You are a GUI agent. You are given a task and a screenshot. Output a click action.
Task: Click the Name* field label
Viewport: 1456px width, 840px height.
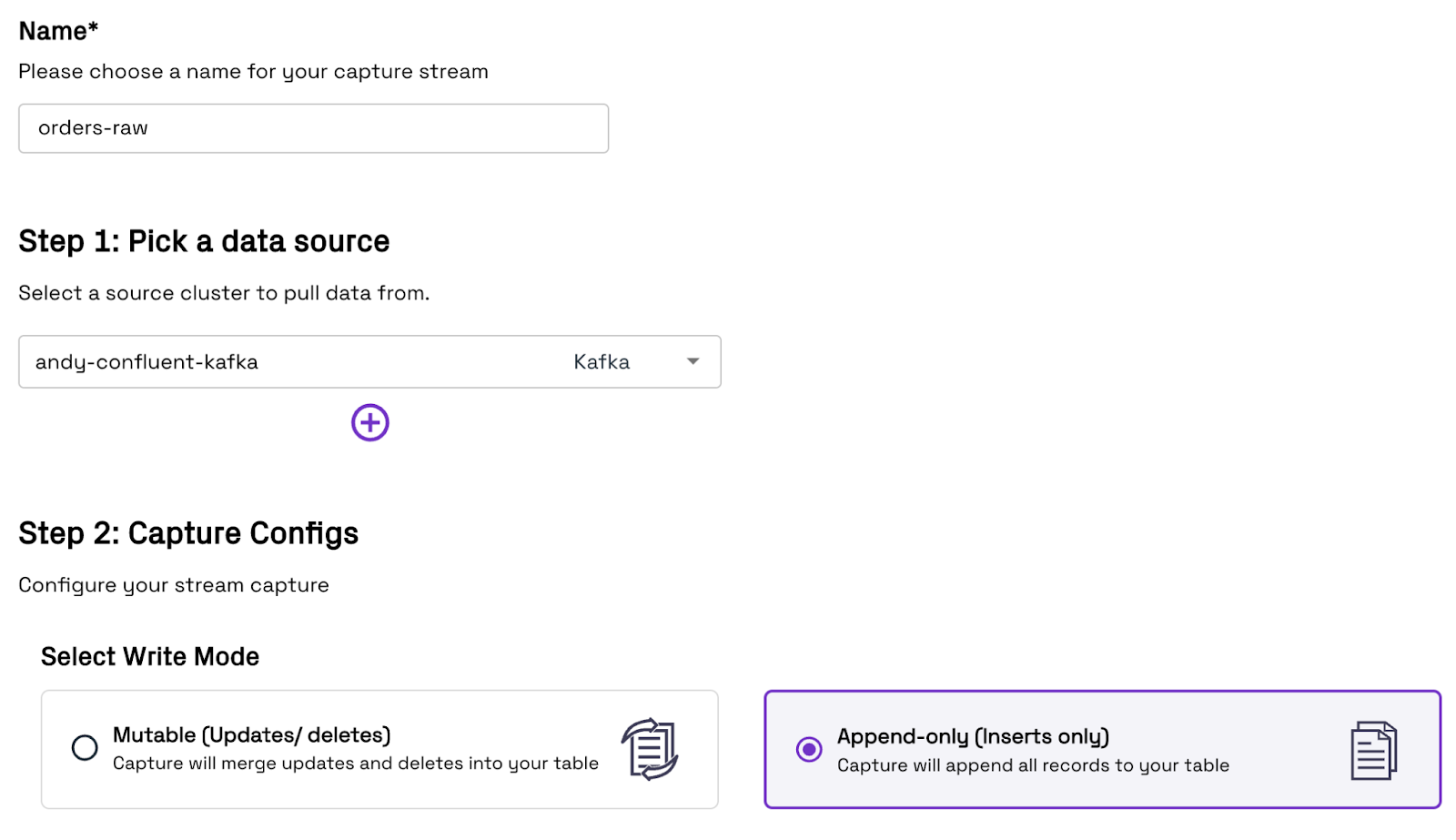point(58,31)
